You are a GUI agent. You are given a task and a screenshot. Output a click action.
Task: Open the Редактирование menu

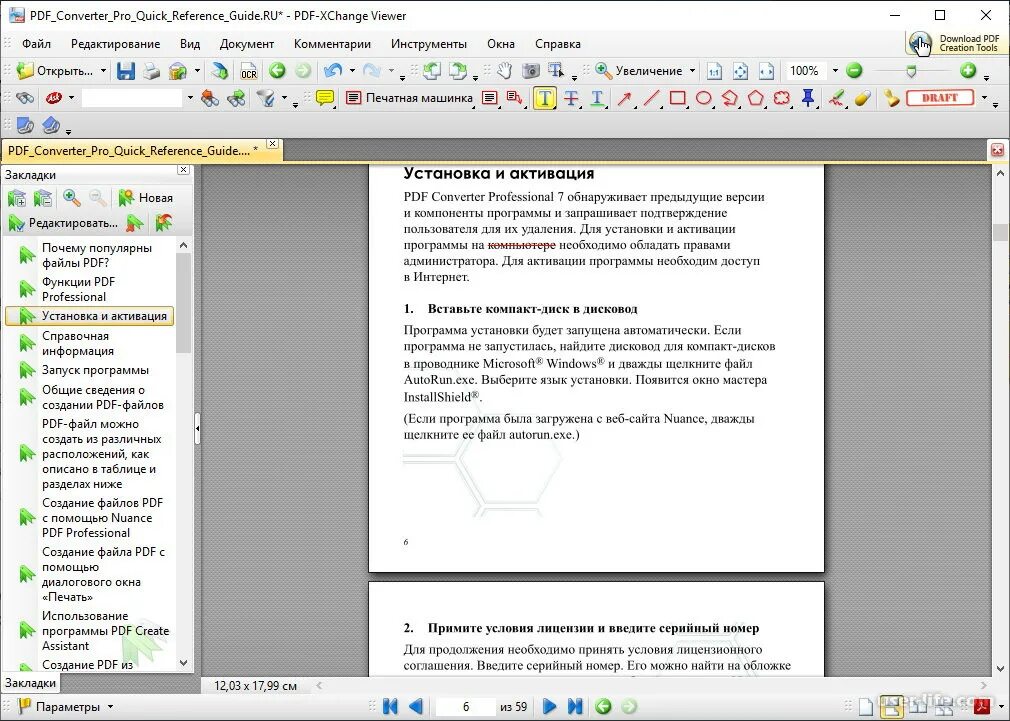pyautogui.click(x=115, y=44)
